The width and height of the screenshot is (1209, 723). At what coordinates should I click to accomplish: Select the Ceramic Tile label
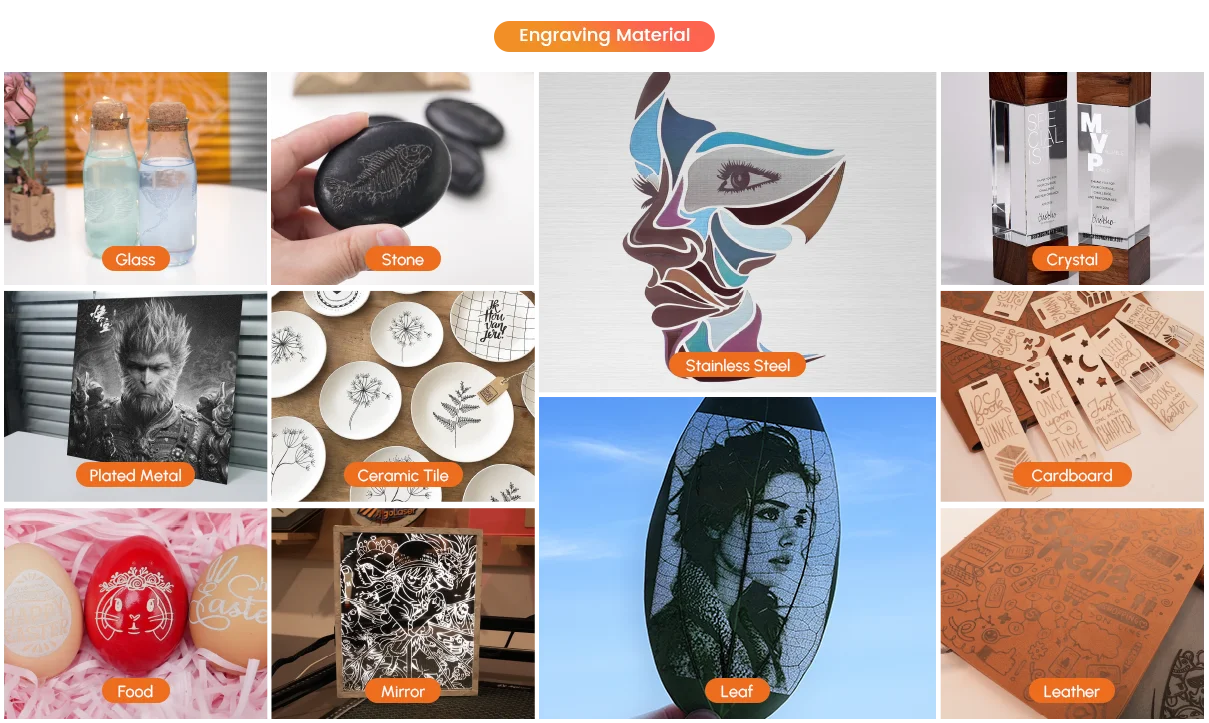403,475
